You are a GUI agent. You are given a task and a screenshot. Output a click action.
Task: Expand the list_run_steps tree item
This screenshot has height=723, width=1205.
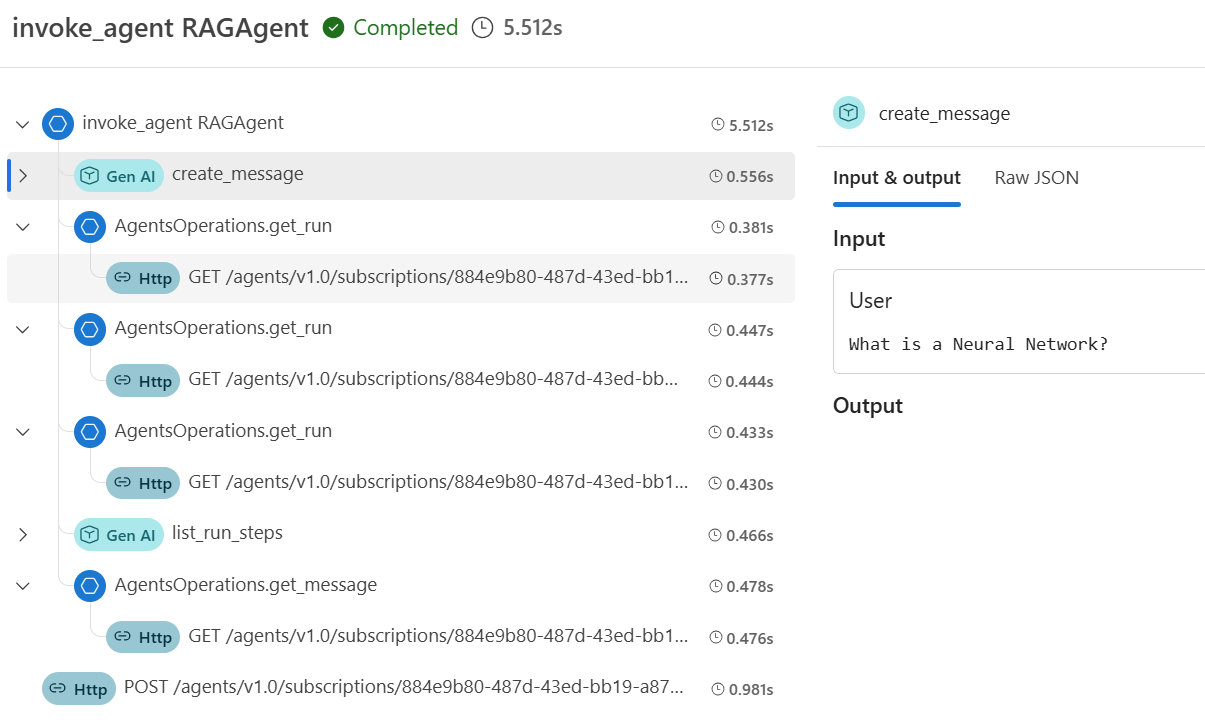coord(23,534)
